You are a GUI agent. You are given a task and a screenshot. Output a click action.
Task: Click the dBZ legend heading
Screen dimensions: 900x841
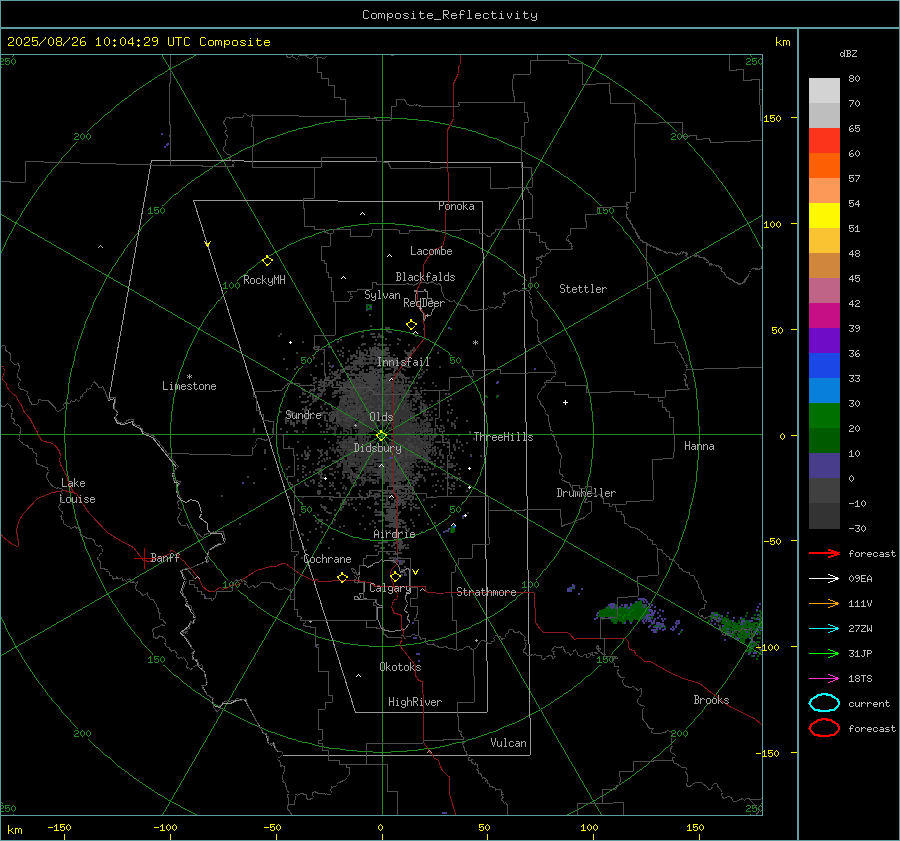click(848, 53)
